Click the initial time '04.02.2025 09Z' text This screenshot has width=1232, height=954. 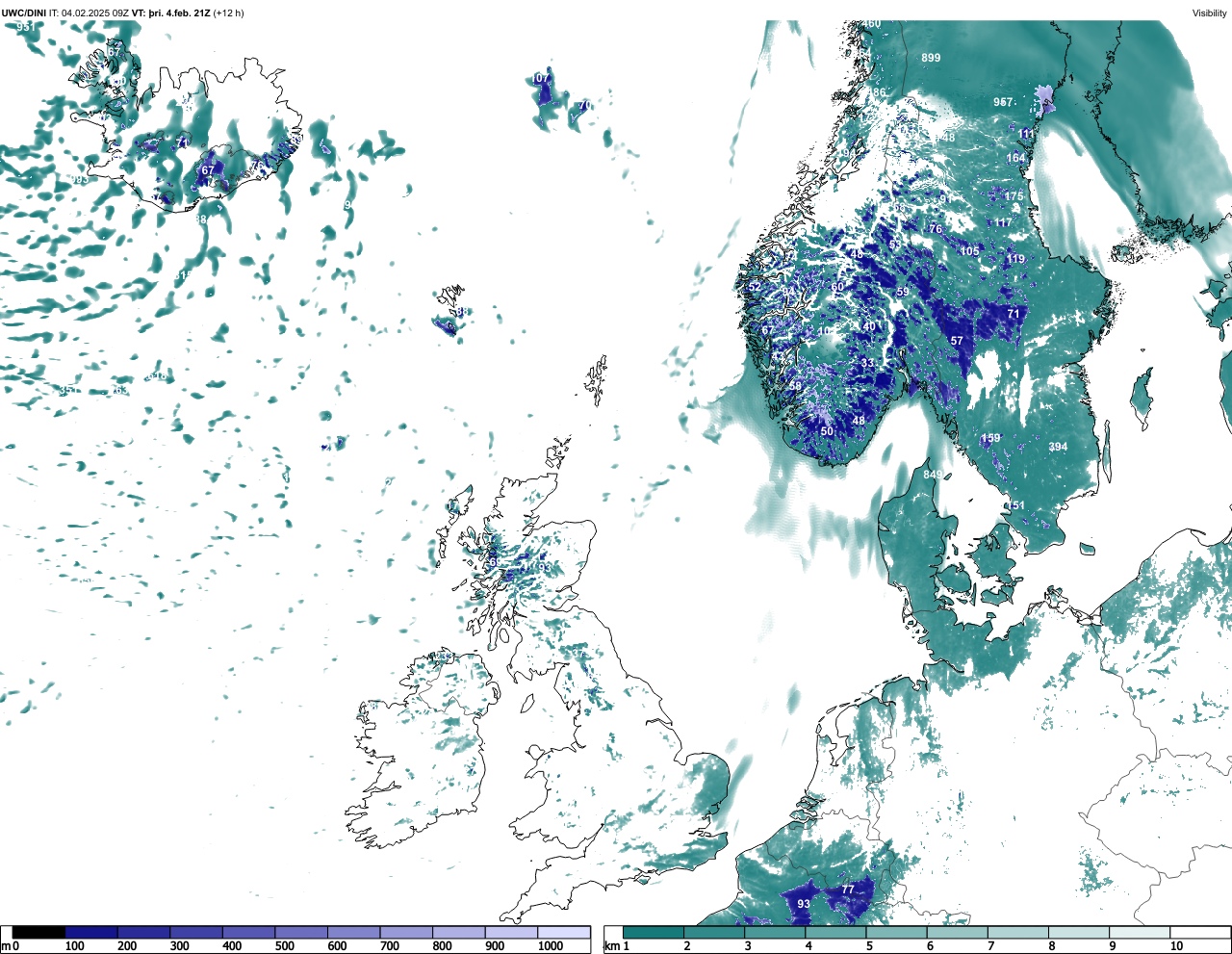[x=95, y=13]
